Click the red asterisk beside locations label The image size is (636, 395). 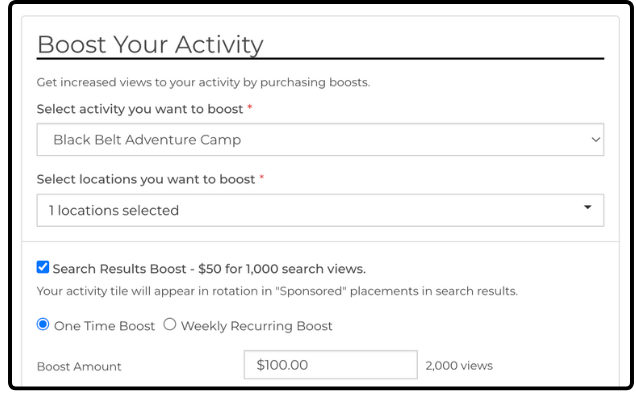click(x=262, y=178)
